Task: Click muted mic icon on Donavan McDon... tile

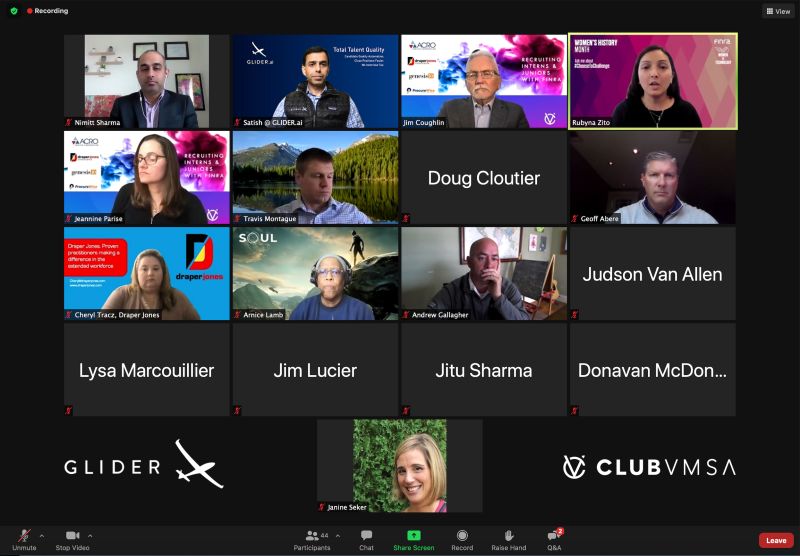Action: 574,411
